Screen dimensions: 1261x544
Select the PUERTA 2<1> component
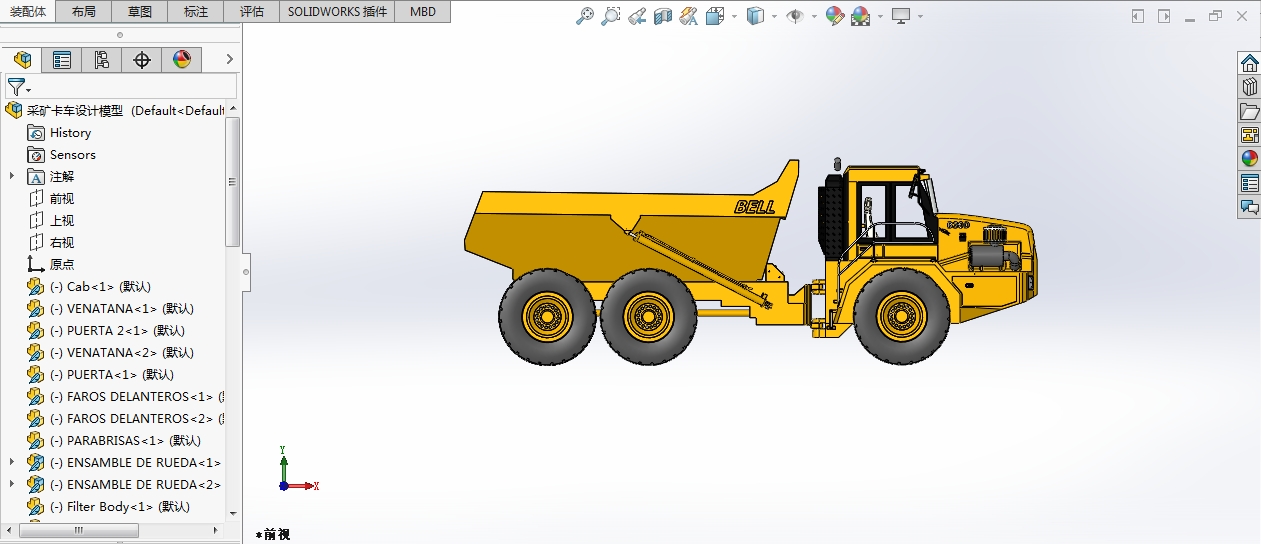coord(106,330)
